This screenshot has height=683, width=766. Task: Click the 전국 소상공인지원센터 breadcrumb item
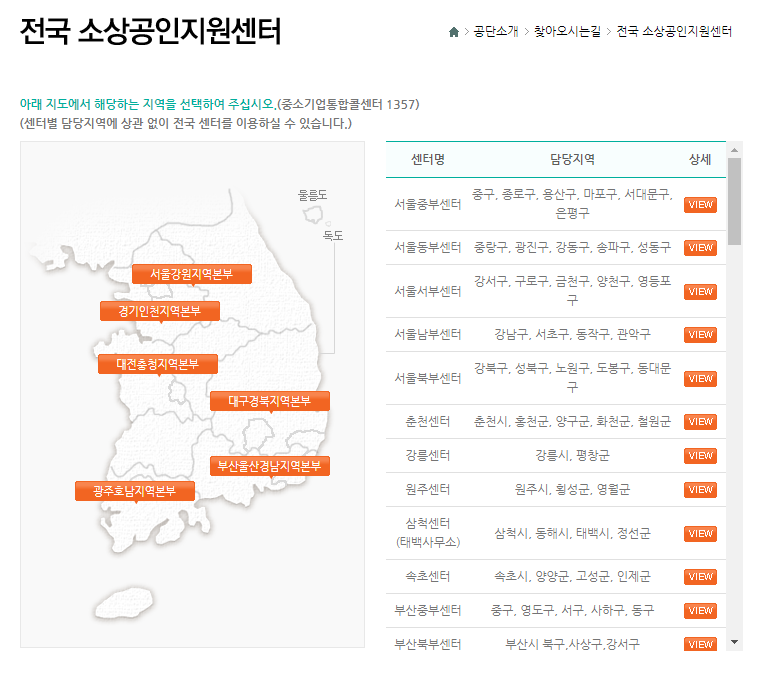coord(674,31)
